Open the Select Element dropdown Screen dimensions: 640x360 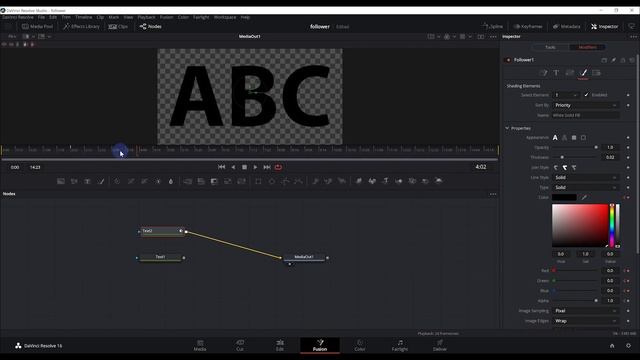coord(566,95)
